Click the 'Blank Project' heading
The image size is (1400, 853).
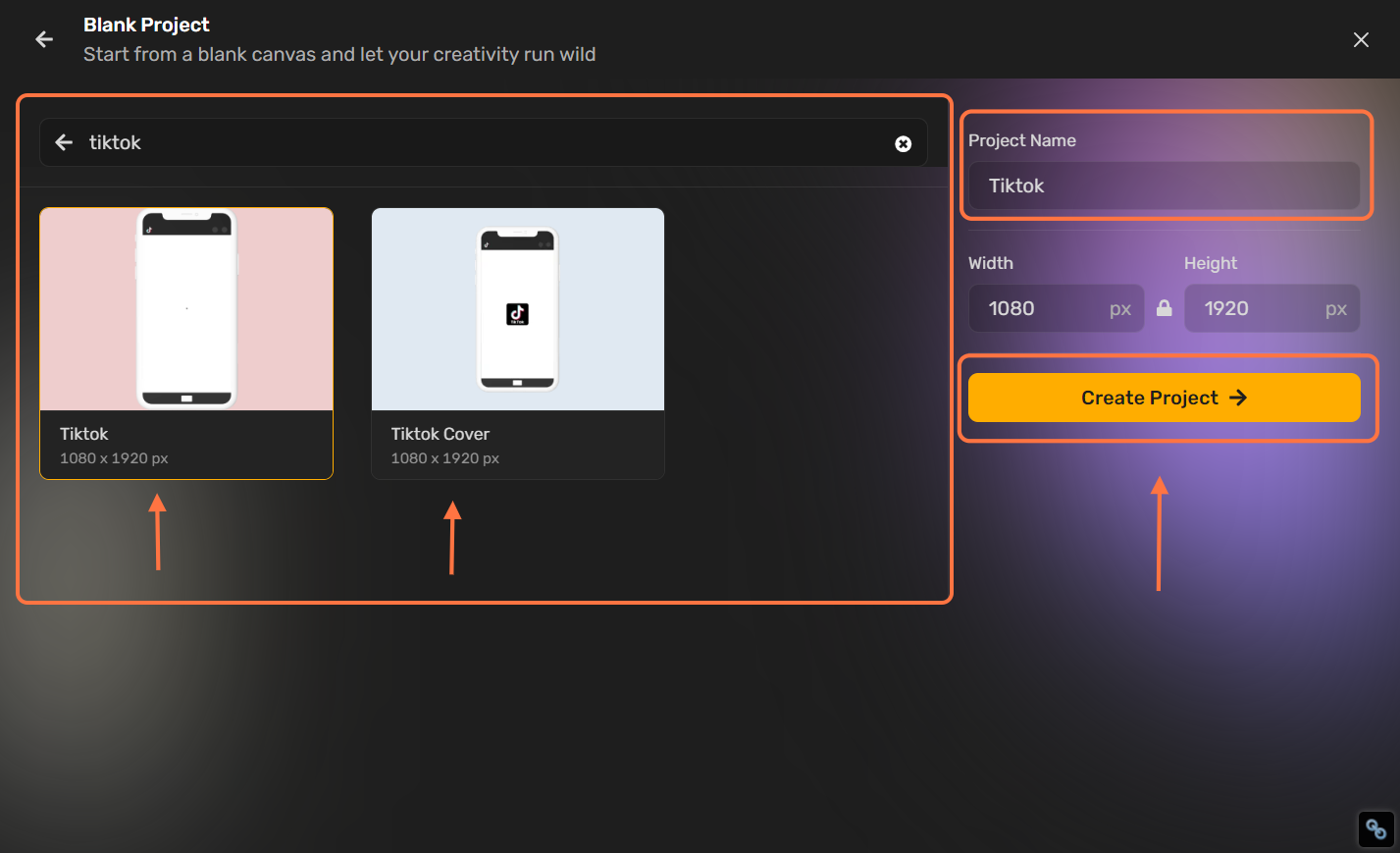click(146, 25)
